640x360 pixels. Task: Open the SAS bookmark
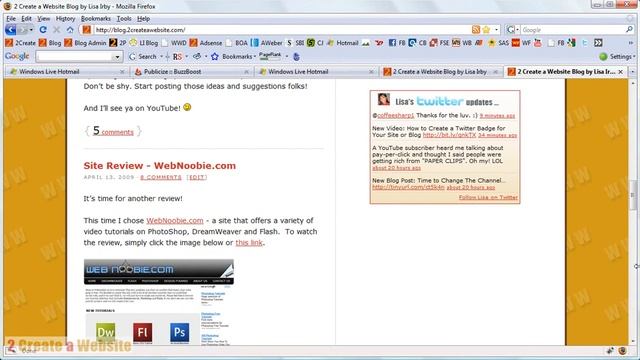click(x=498, y=43)
